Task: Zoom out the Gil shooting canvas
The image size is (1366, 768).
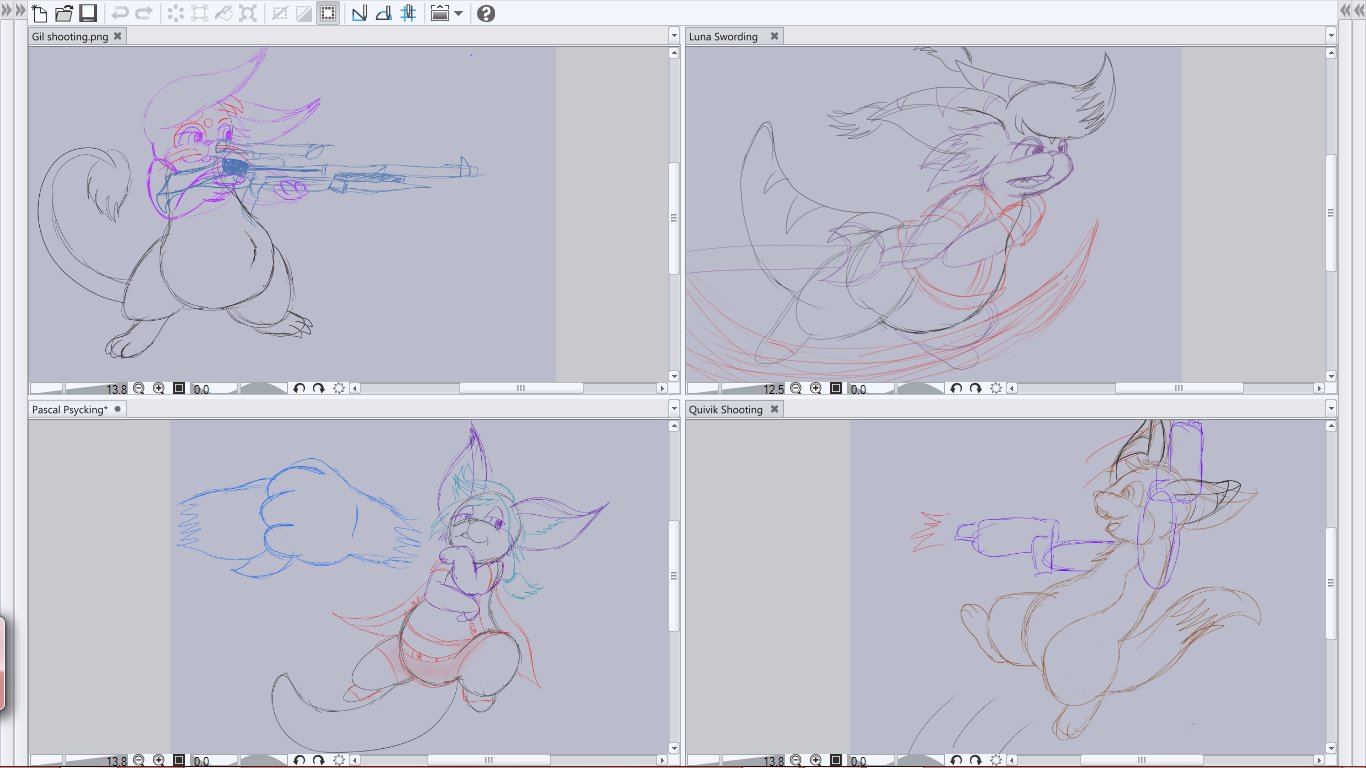Action: tap(139, 388)
